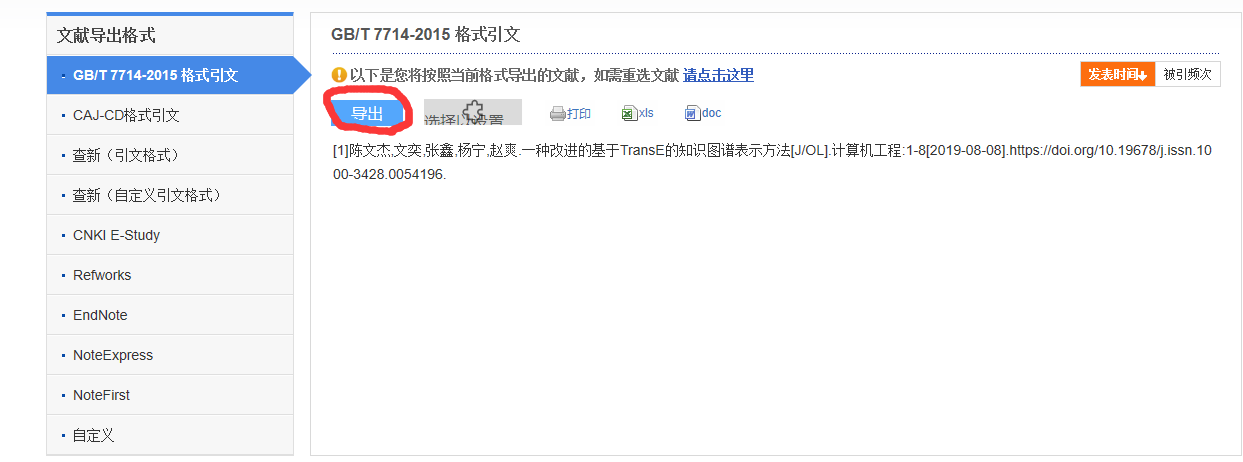Select CNKI E-Study export format
The image size is (1243, 462).
(x=170, y=235)
